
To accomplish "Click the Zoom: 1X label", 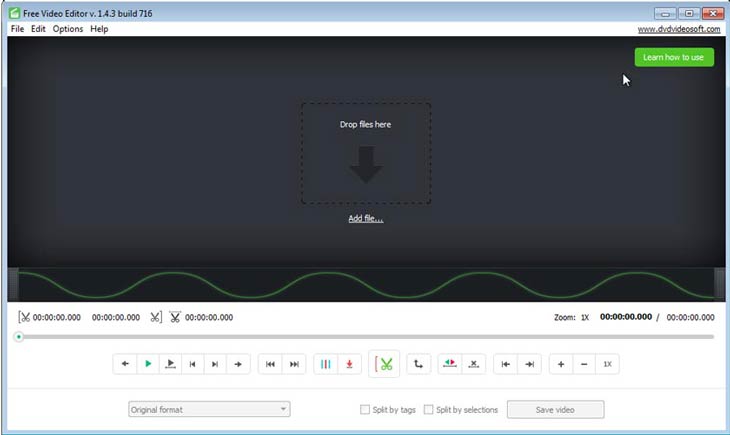I will point(571,317).
